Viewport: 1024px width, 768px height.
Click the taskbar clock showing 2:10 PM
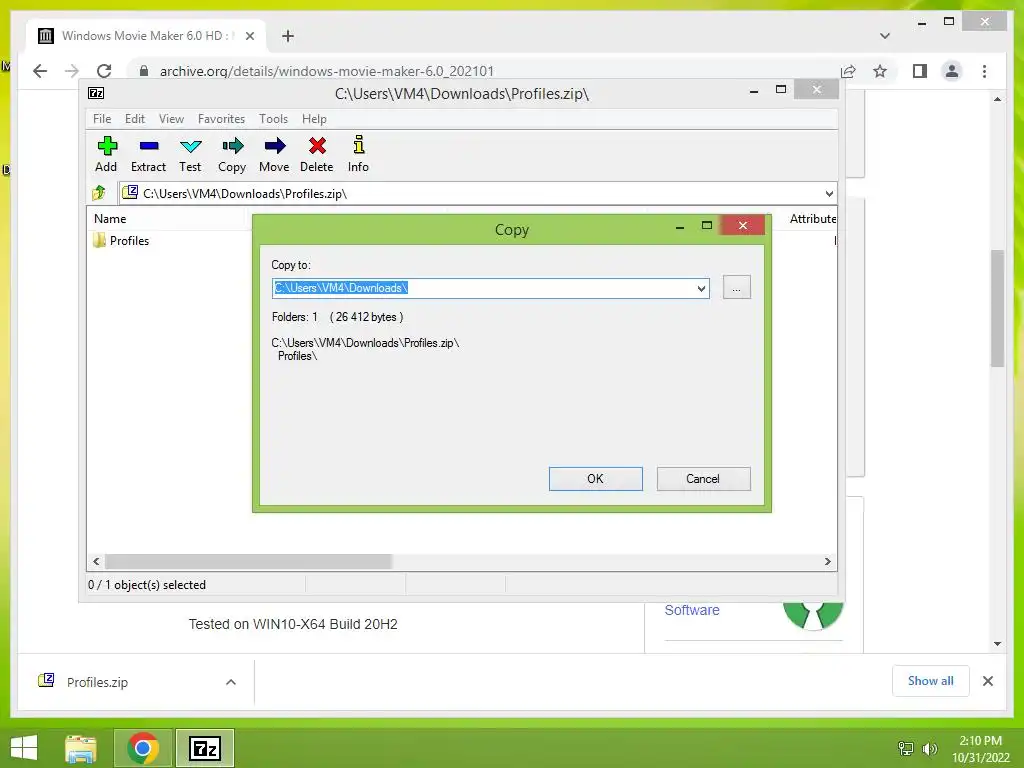[980, 741]
